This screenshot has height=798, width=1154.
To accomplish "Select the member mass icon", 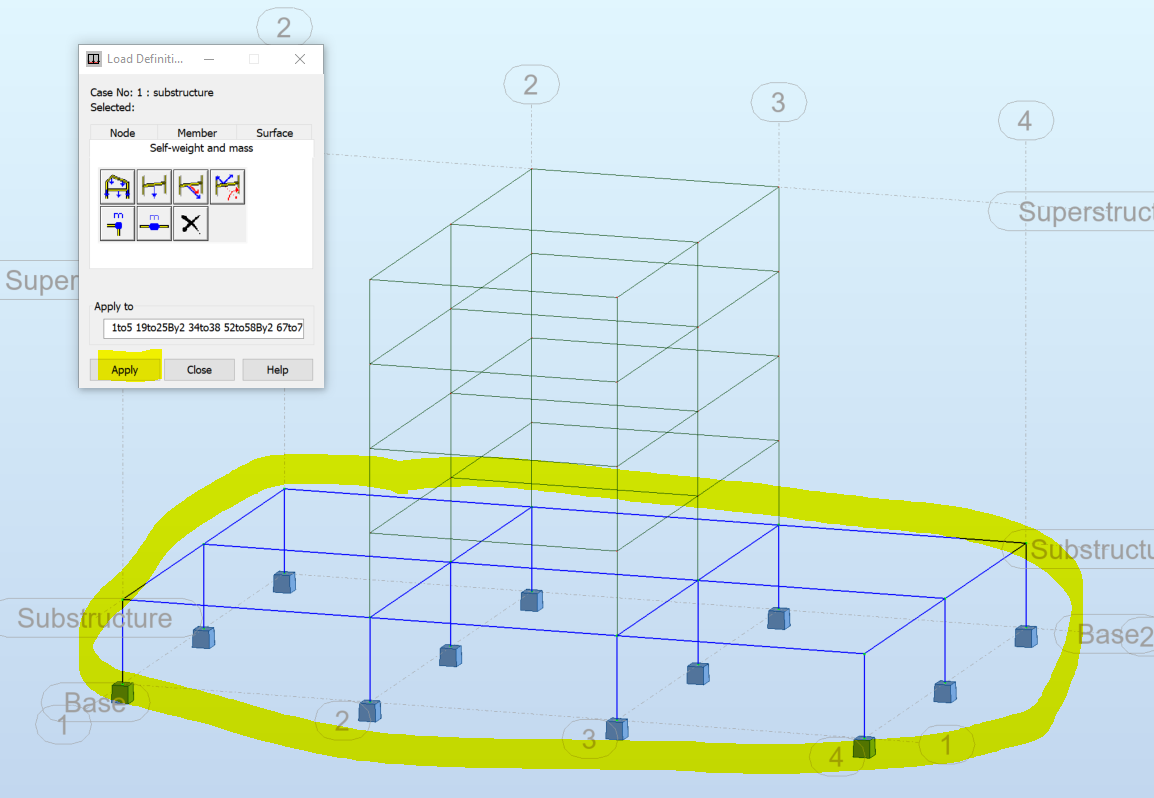I will [x=153, y=224].
